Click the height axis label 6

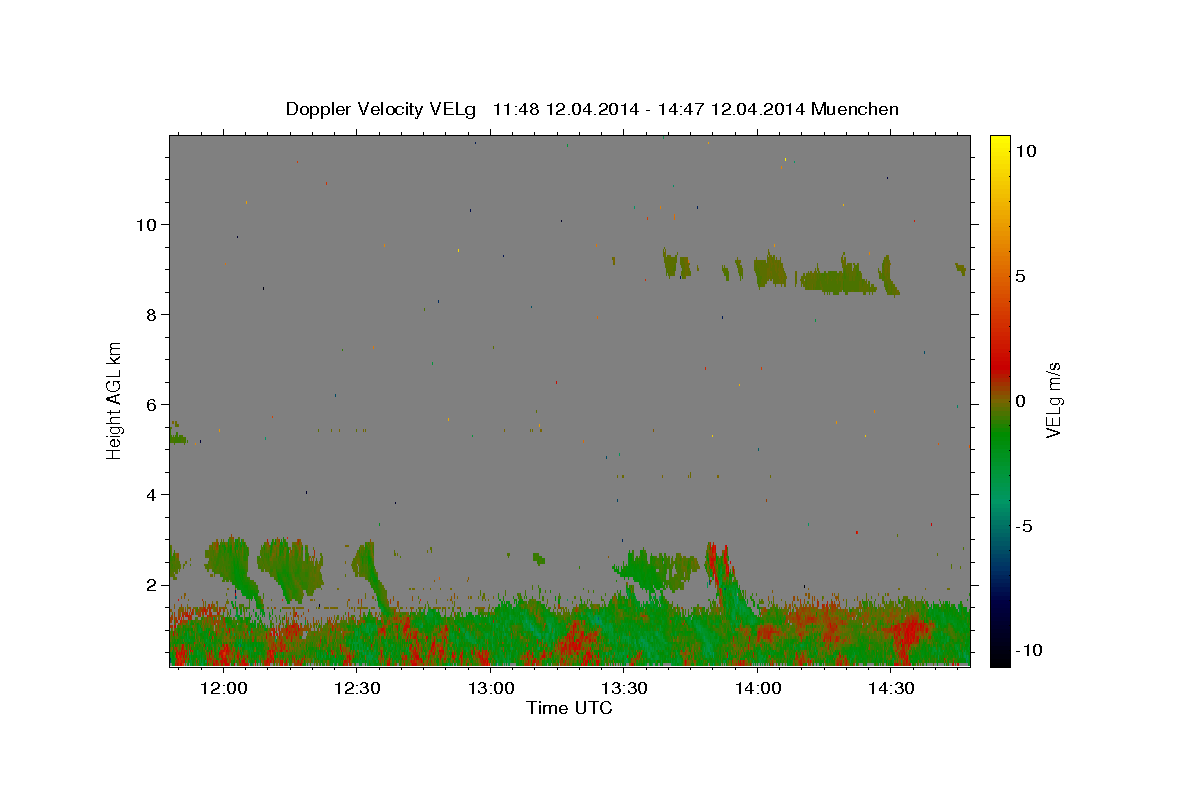[x=152, y=404]
